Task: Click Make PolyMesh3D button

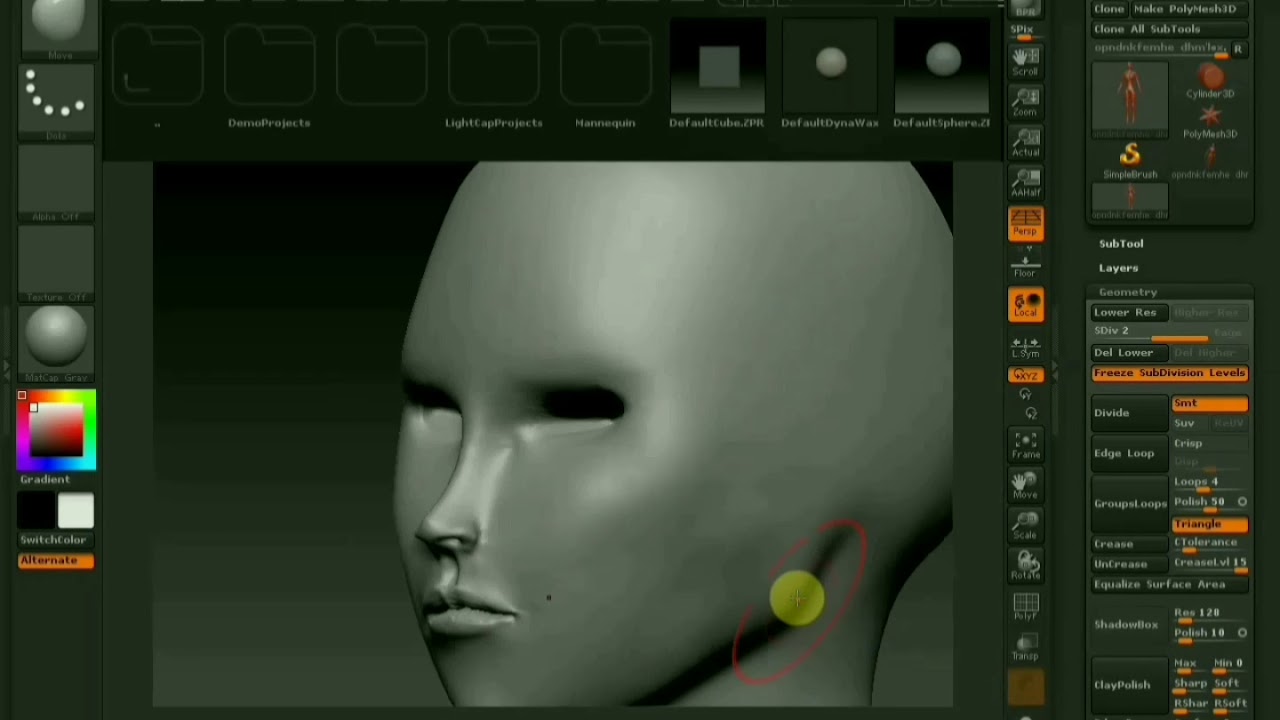Action: (1190, 9)
